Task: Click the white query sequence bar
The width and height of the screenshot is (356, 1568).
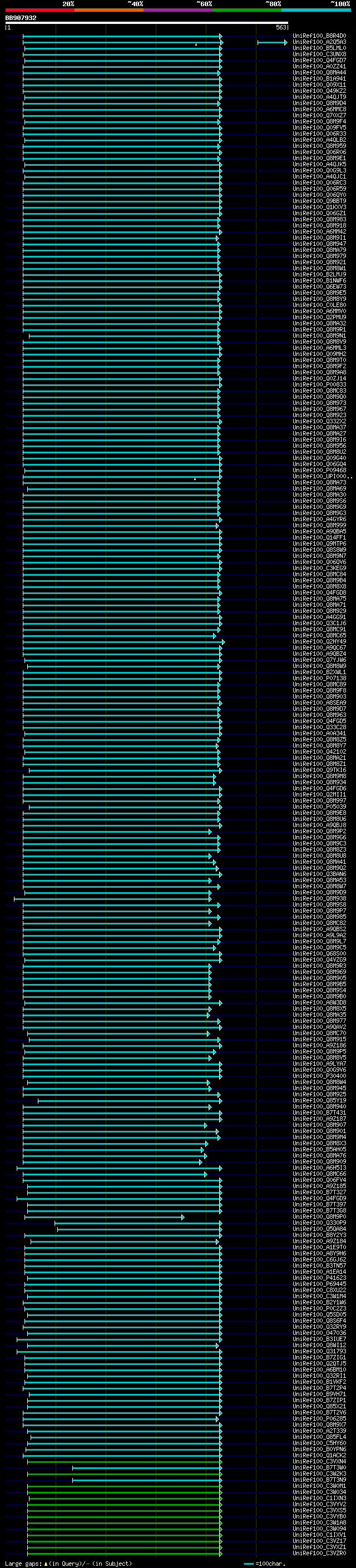Action: 147,23
